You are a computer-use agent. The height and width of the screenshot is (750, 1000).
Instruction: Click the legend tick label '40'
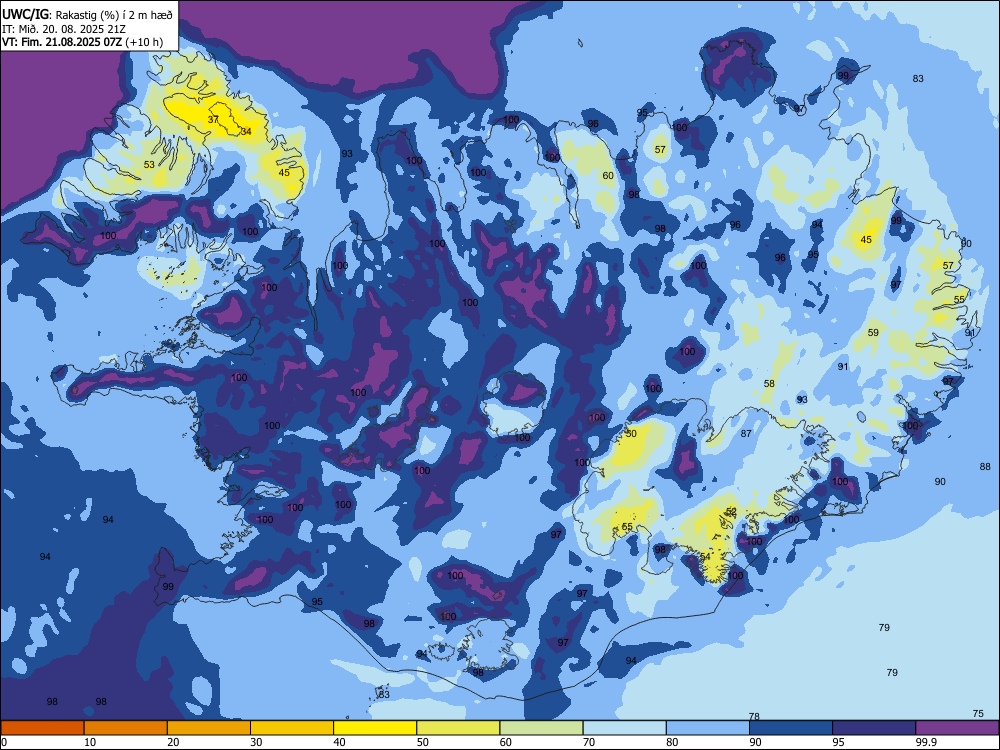point(339,742)
